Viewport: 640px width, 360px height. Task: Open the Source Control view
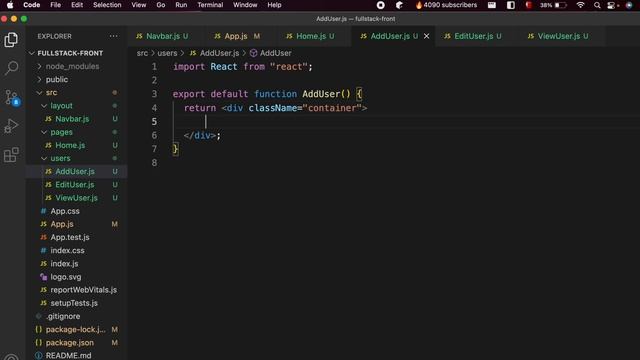tap(11, 98)
